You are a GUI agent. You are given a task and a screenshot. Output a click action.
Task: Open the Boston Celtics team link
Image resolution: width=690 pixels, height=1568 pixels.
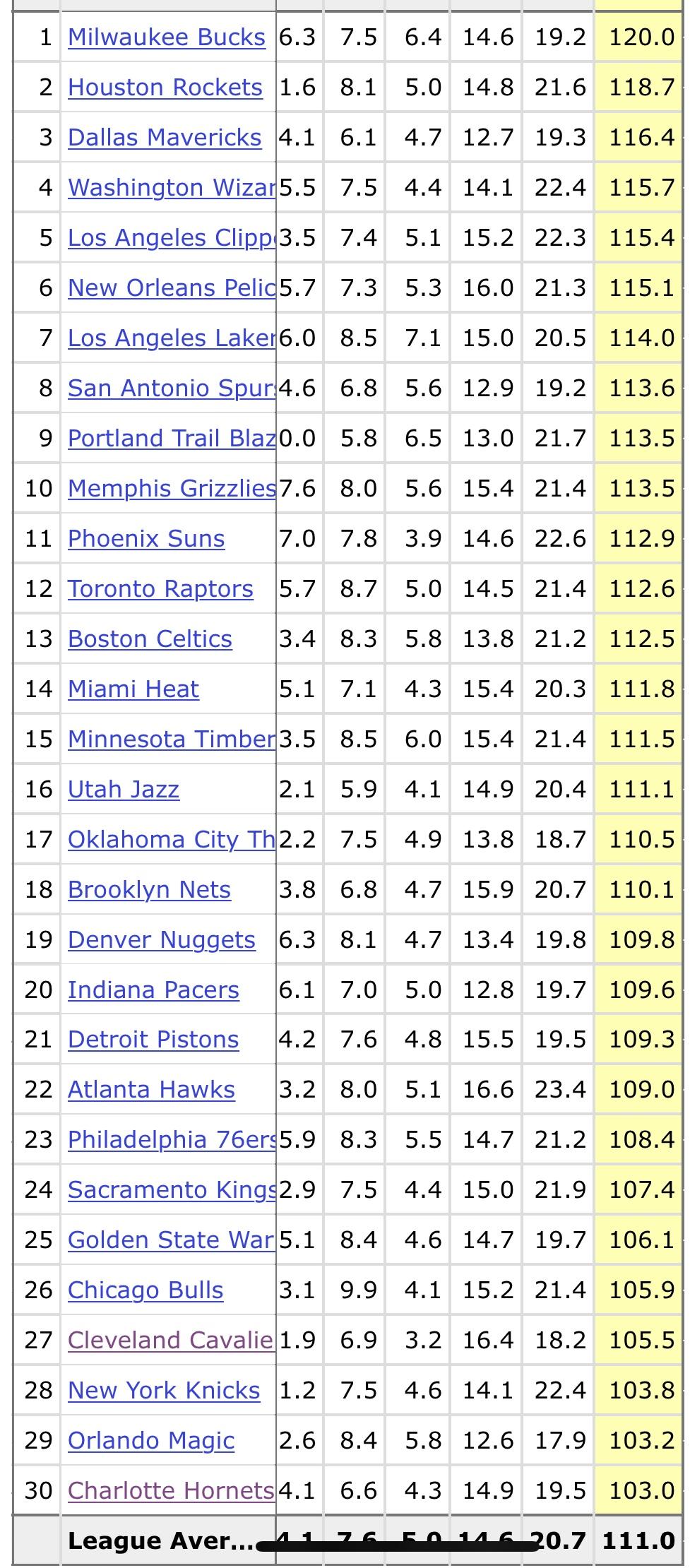[150, 639]
